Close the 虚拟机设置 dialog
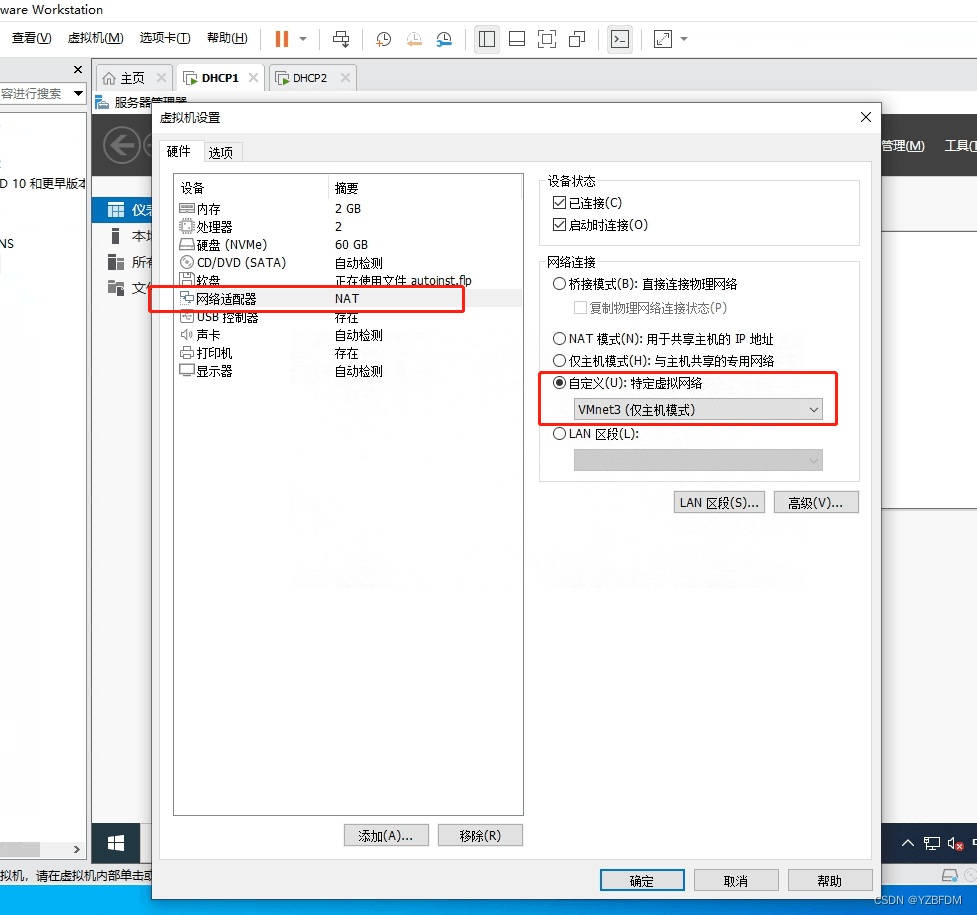977x915 pixels. click(865, 117)
